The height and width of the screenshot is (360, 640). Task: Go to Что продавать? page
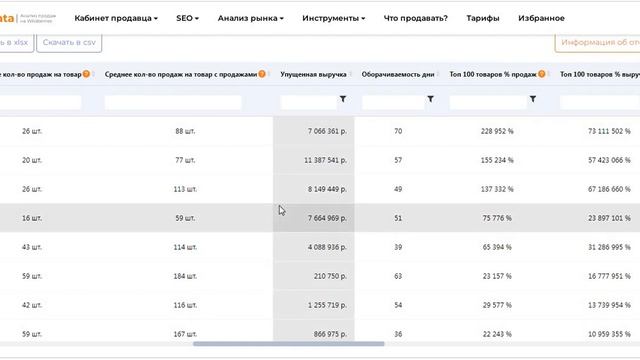tap(416, 18)
